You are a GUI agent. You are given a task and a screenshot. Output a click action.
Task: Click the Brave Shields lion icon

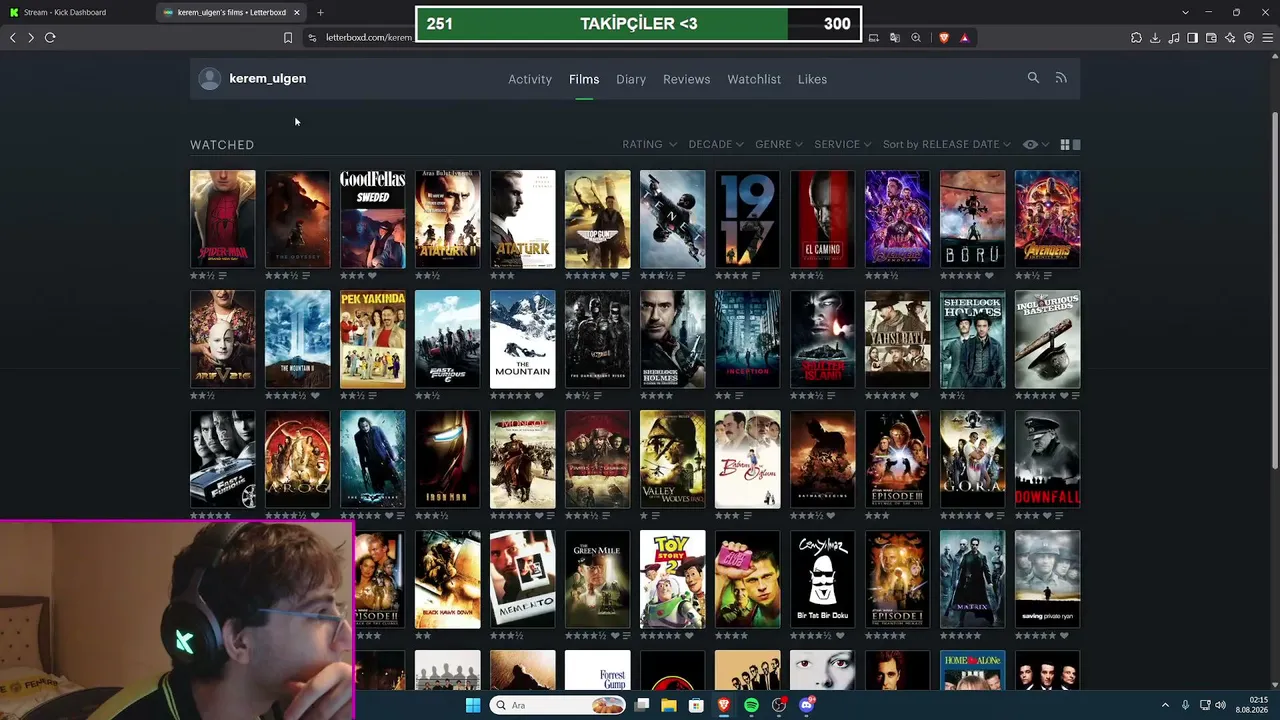tap(943, 38)
